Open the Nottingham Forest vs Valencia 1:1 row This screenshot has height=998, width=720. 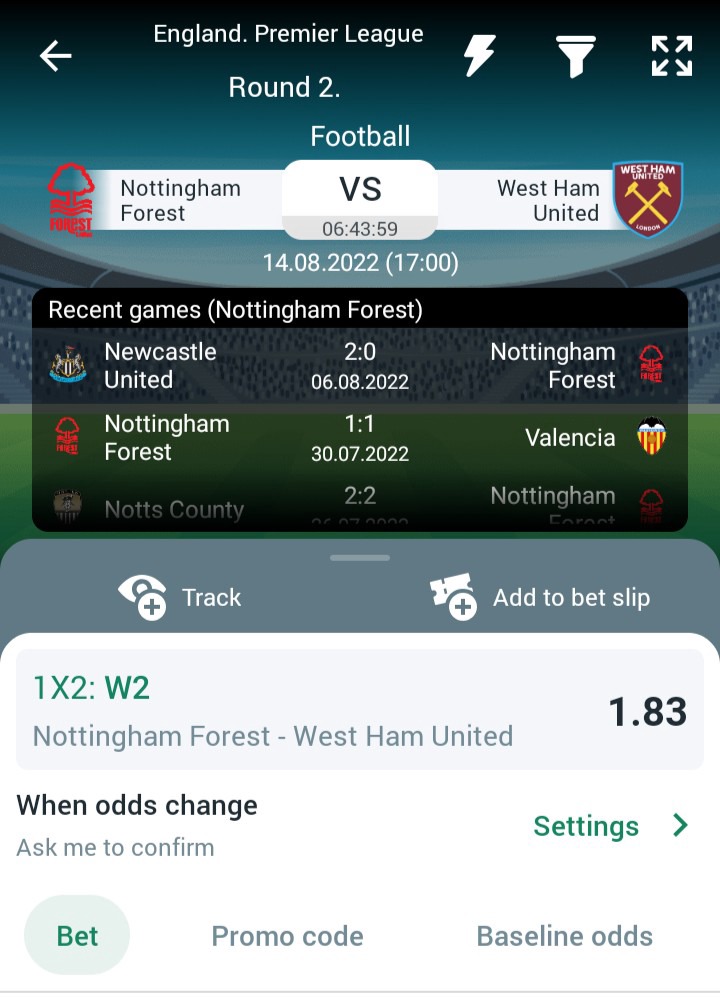(x=360, y=438)
